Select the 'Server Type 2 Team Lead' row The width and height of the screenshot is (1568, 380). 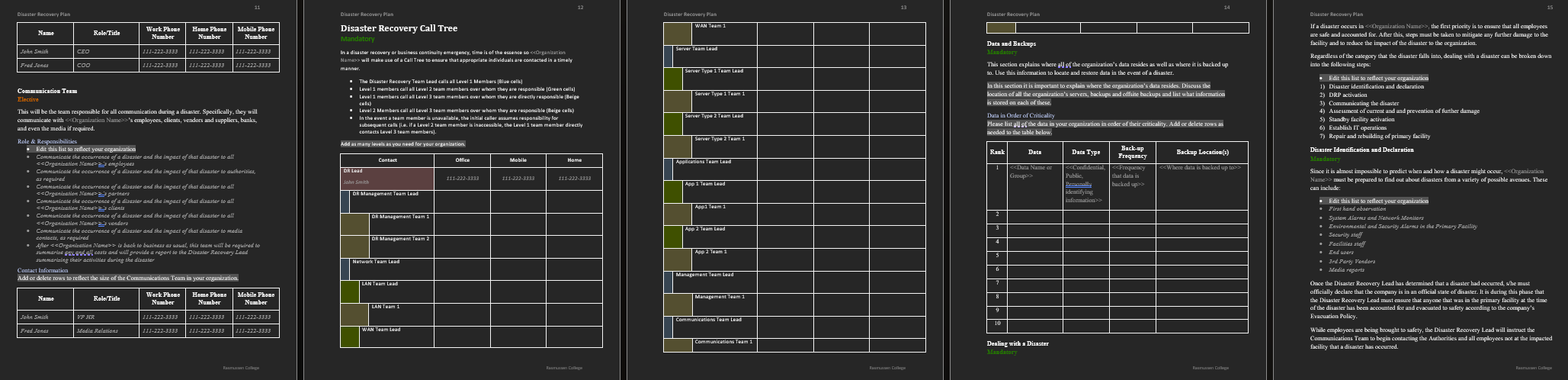pos(794,124)
